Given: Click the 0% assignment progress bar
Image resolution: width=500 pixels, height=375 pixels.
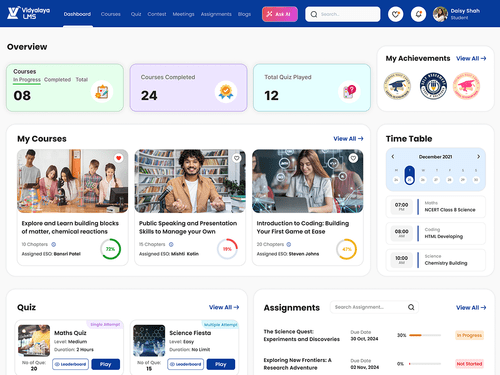Looking at the screenshot, I should tap(425, 364).
